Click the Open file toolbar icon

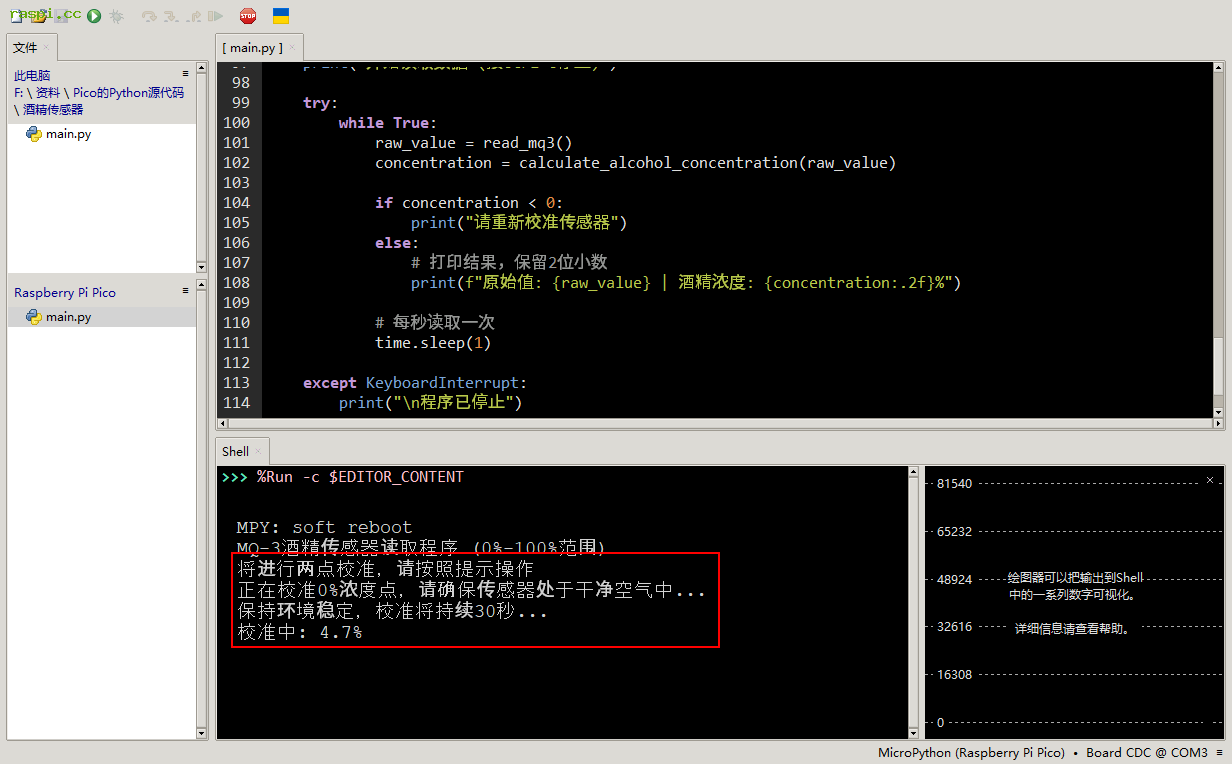(39, 16)
